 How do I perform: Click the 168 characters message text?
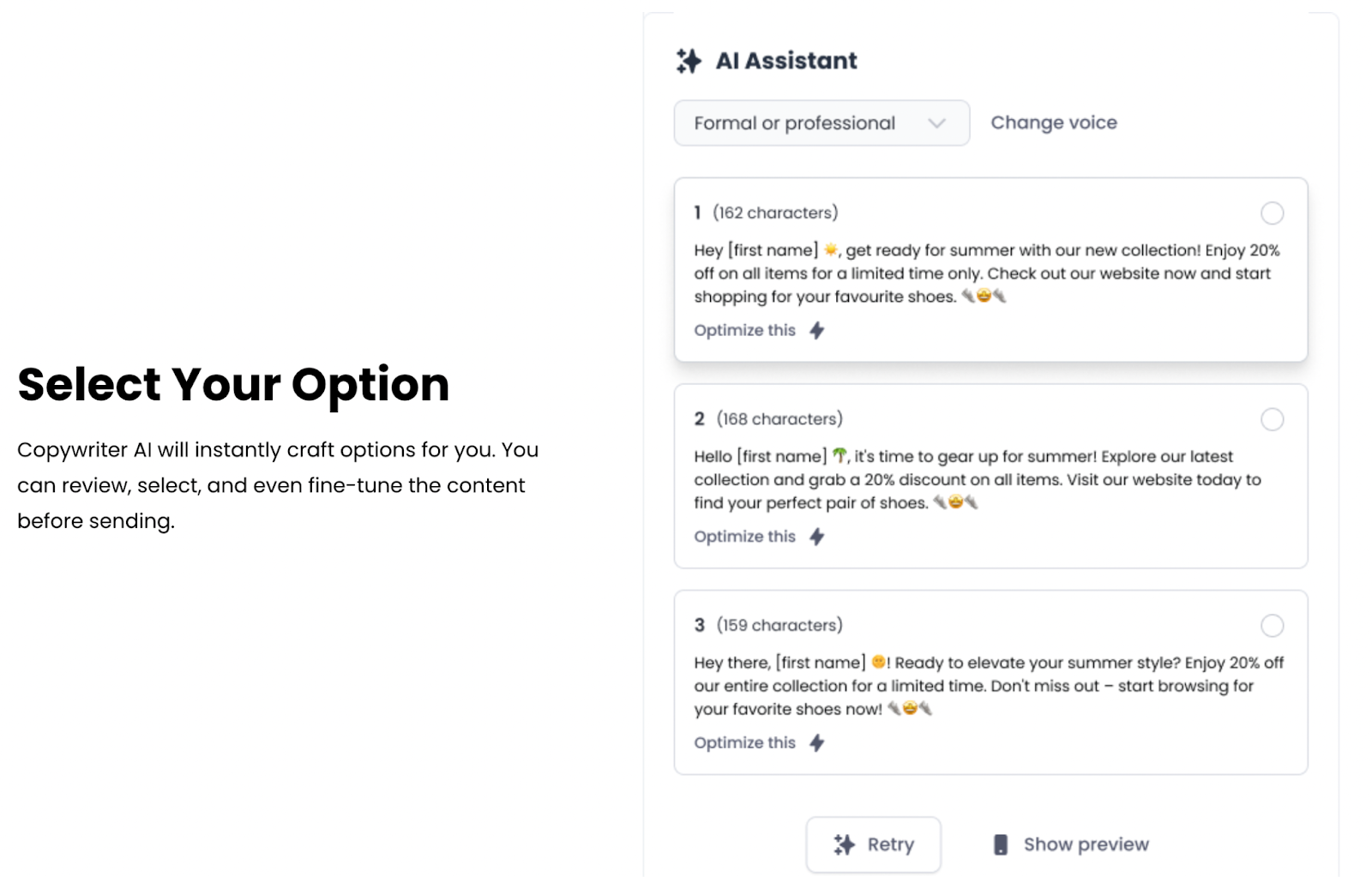pos(978,479)
